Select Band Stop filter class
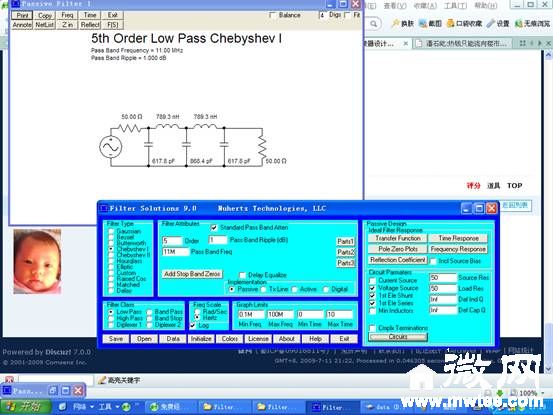 tap(149, 318)
